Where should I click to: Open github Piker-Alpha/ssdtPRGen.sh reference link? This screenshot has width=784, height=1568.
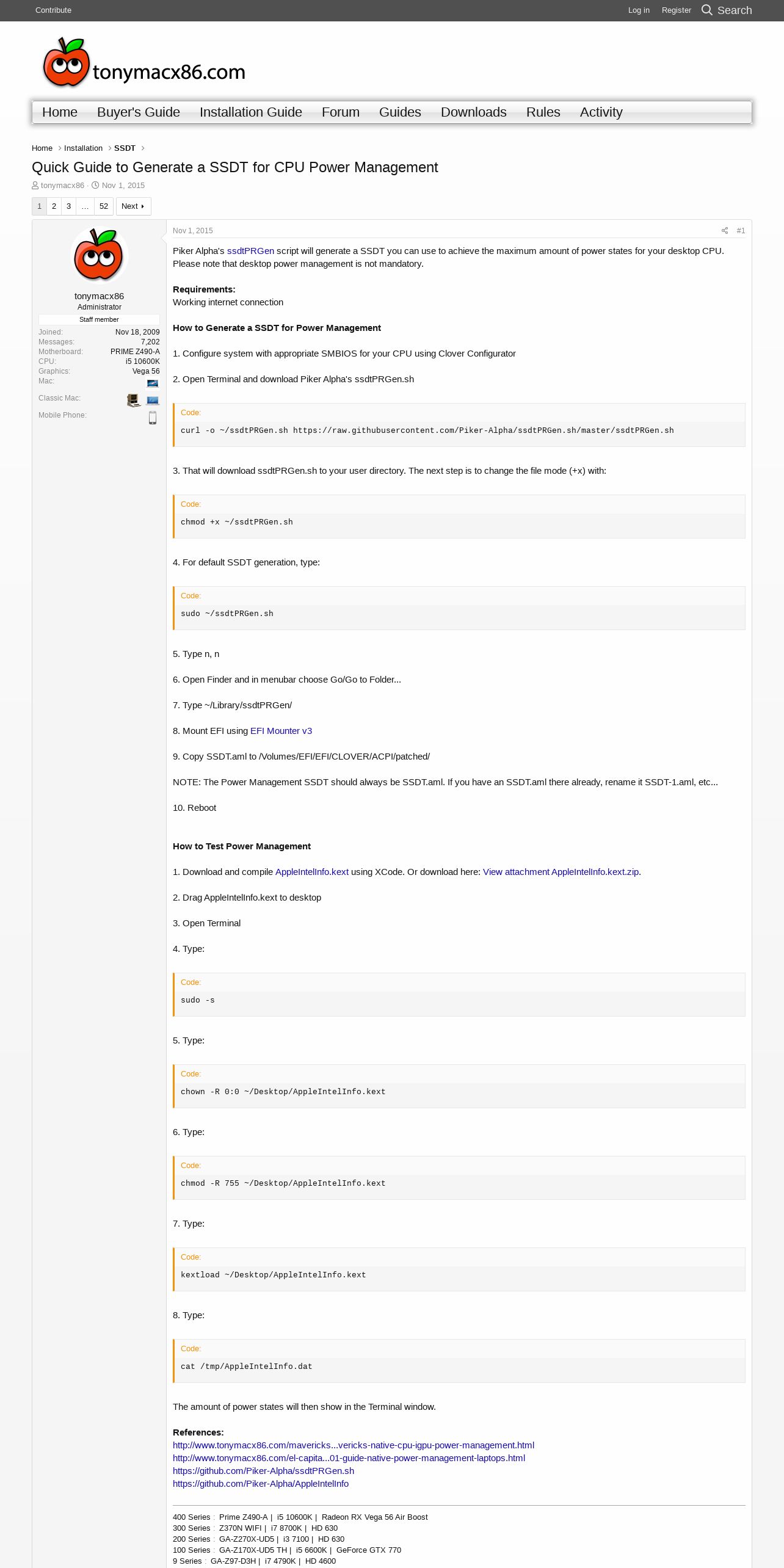[x=263, y=1471]
